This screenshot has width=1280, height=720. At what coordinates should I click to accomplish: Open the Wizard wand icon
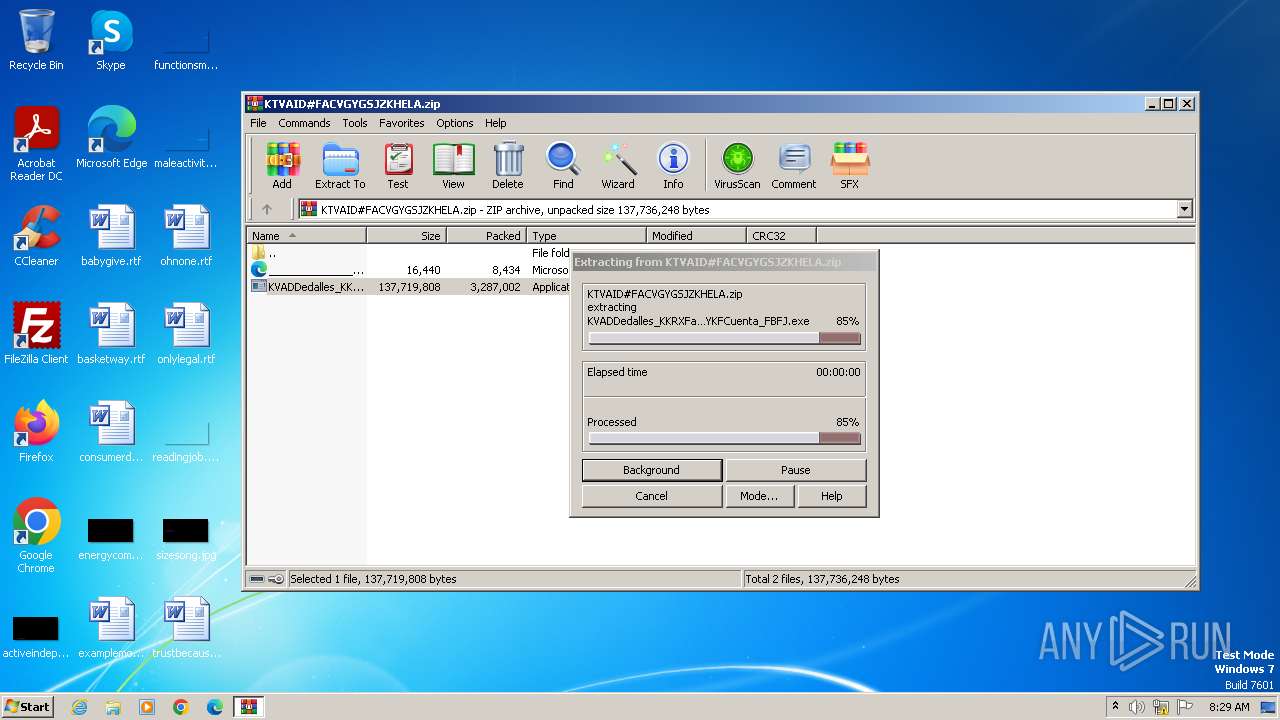[618, 165]
